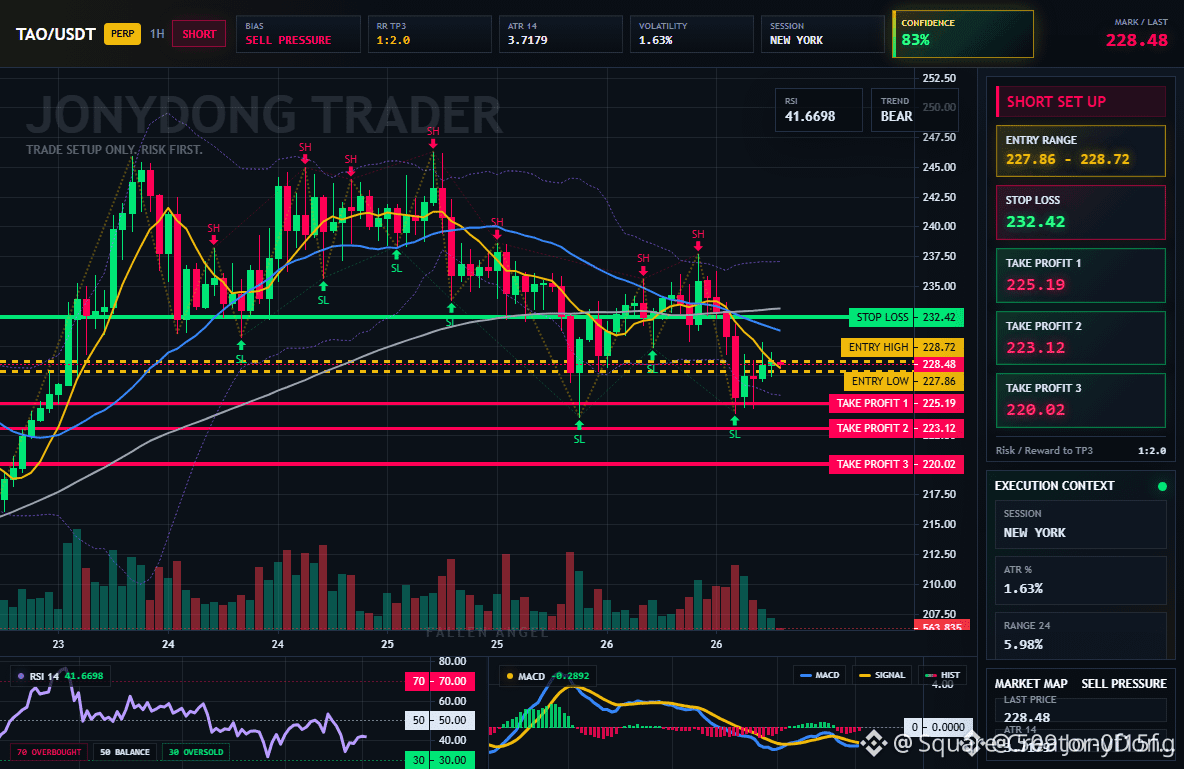
Task: Click the date label 23 on time axis
Action: 58,644
